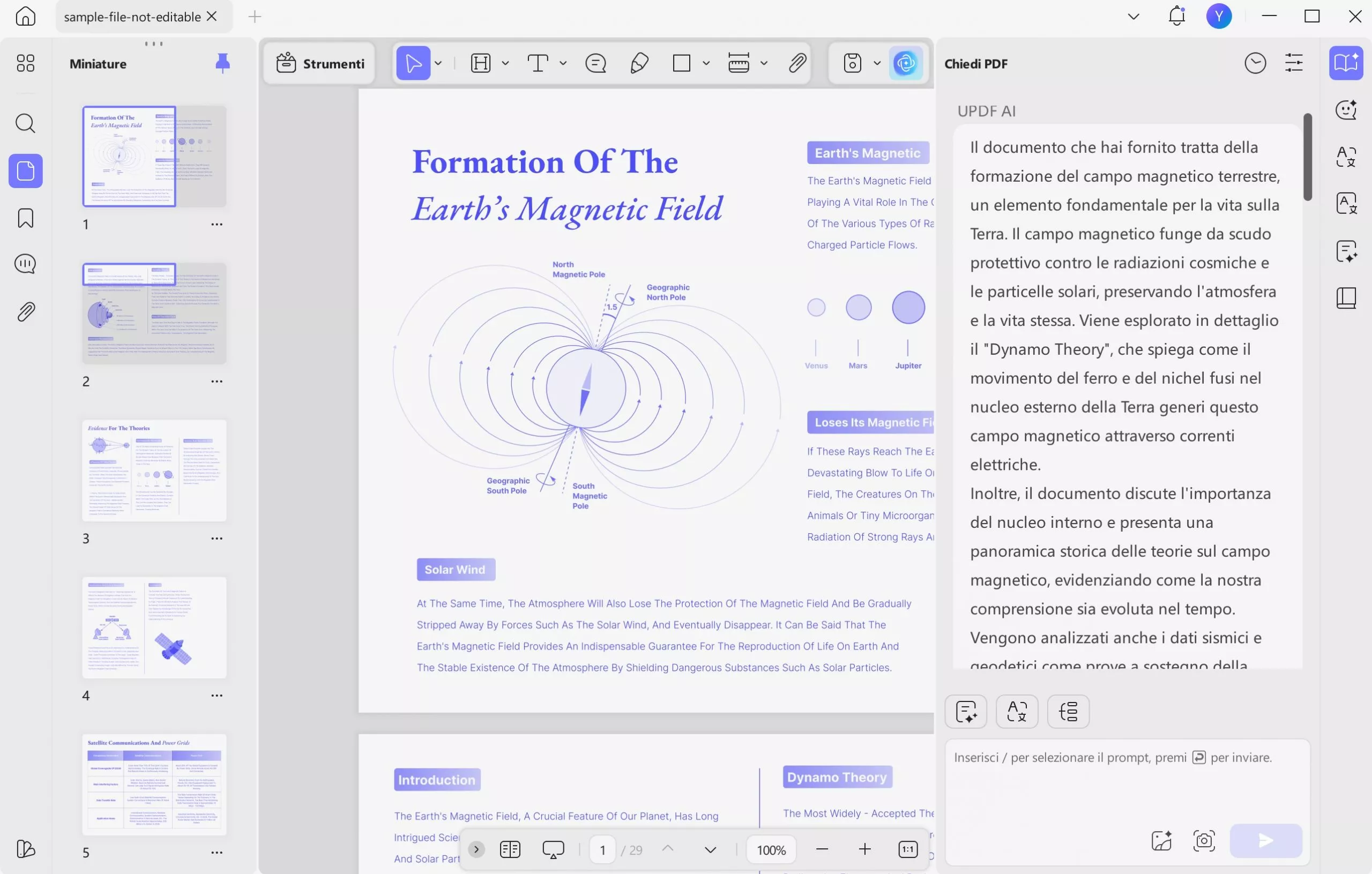
Task: Select page 5 thumbnail
Action: click(154, 785)
